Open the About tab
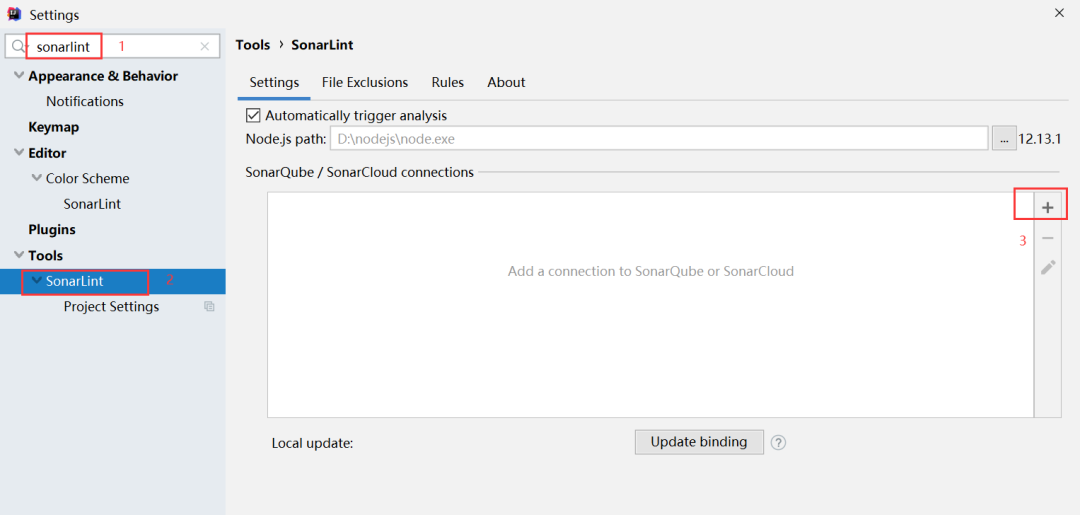The height and width of the screenshot is (515, 1080). click(x=506, y=83)
